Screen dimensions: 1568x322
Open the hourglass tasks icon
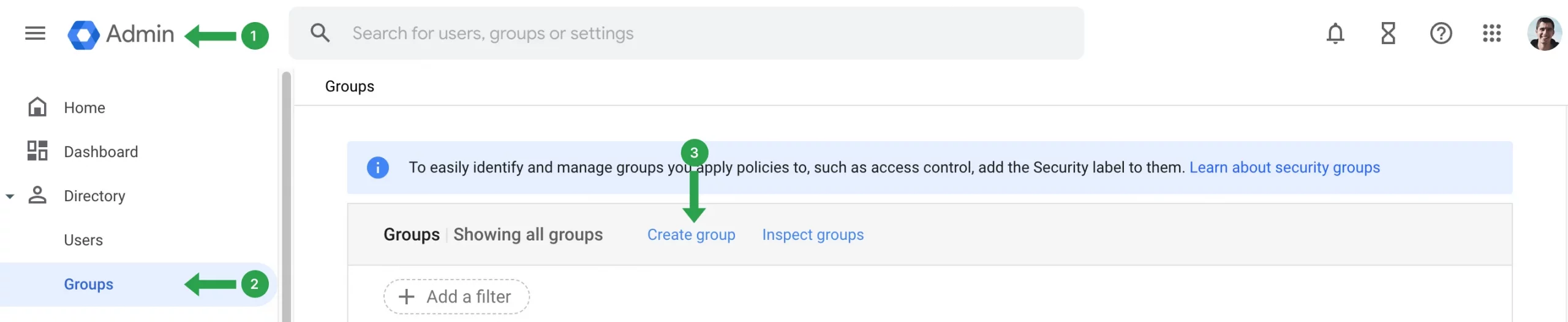[x=1388, y=33]
